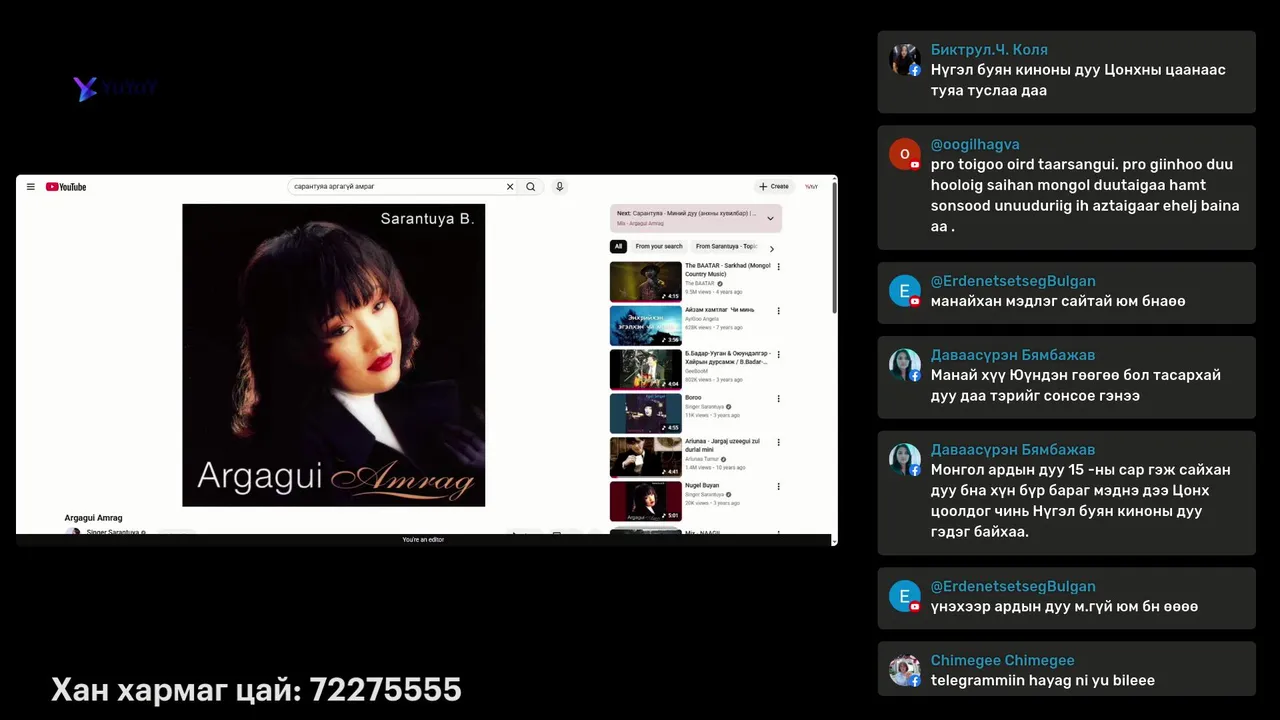Screen dimensions: 1280x720
Task: Click the YouTube page vertical scrollbar
Action: [834, 250]
